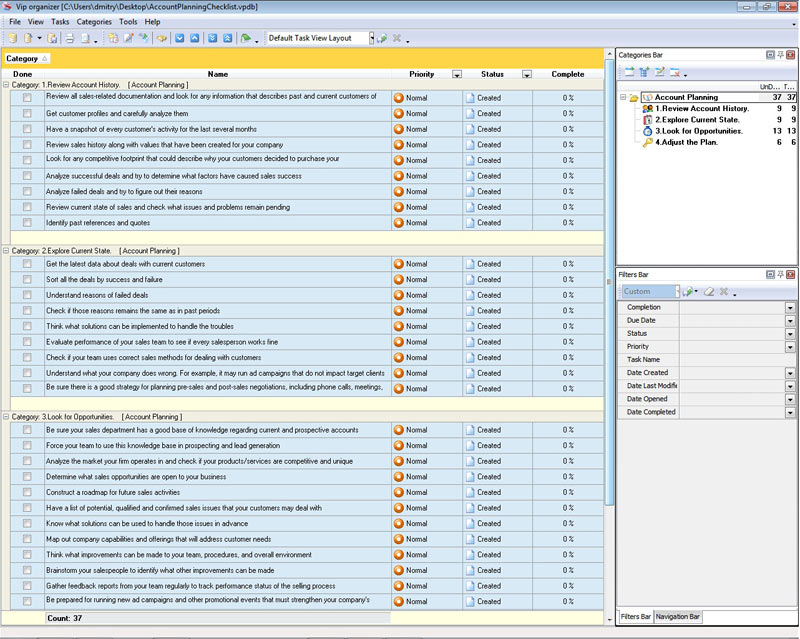Mark 'Construct a roadmap for future sales' done
Screen dimensions: 800x639
click(27, 493)
